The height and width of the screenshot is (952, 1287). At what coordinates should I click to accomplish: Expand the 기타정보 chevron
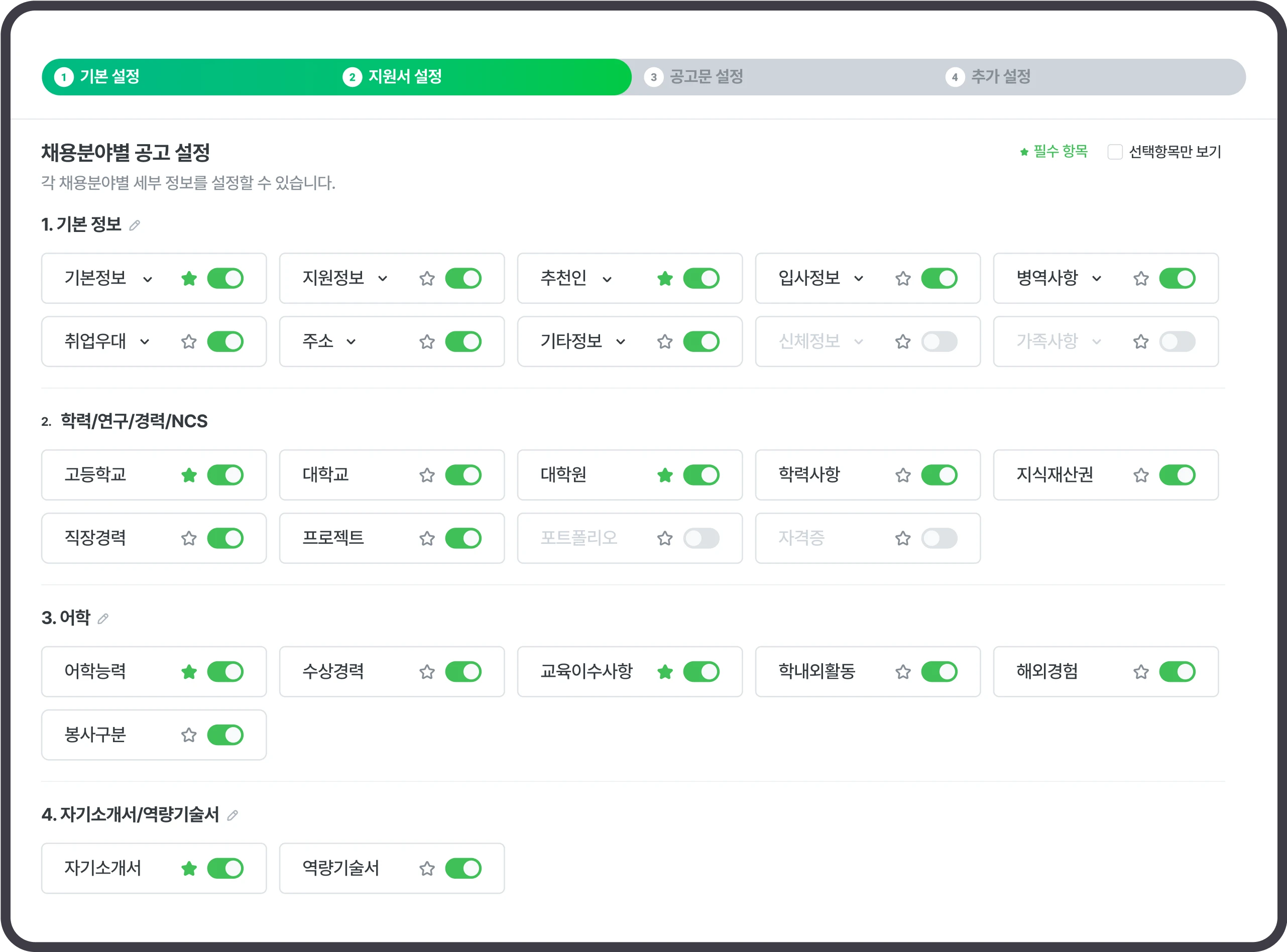620,342
